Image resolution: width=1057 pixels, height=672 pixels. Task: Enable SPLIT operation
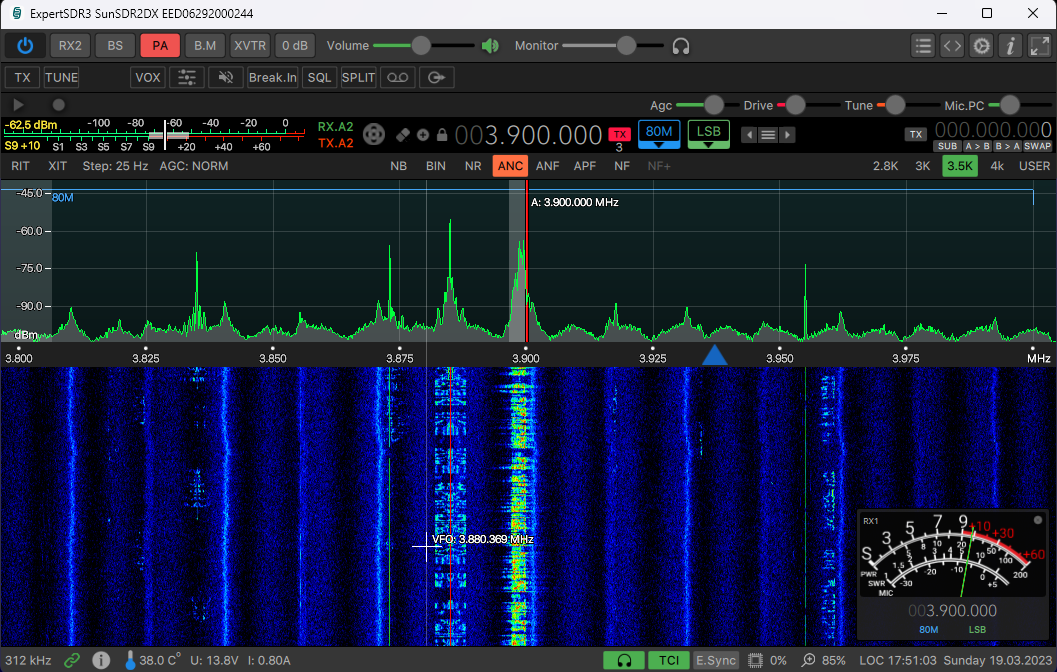click(x=358, y=78)
